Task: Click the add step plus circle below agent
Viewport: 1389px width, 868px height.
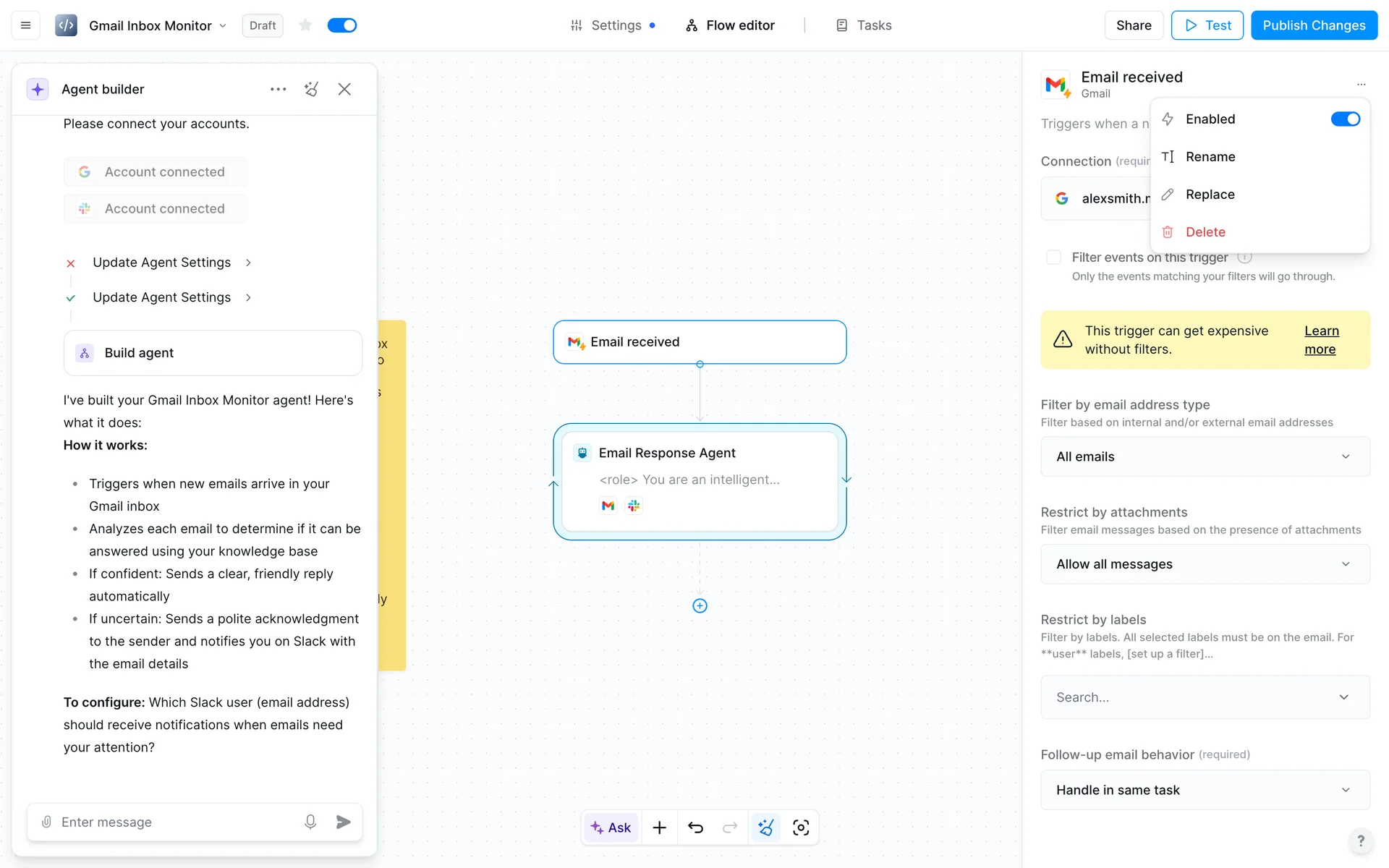Action: coord(700,606)
